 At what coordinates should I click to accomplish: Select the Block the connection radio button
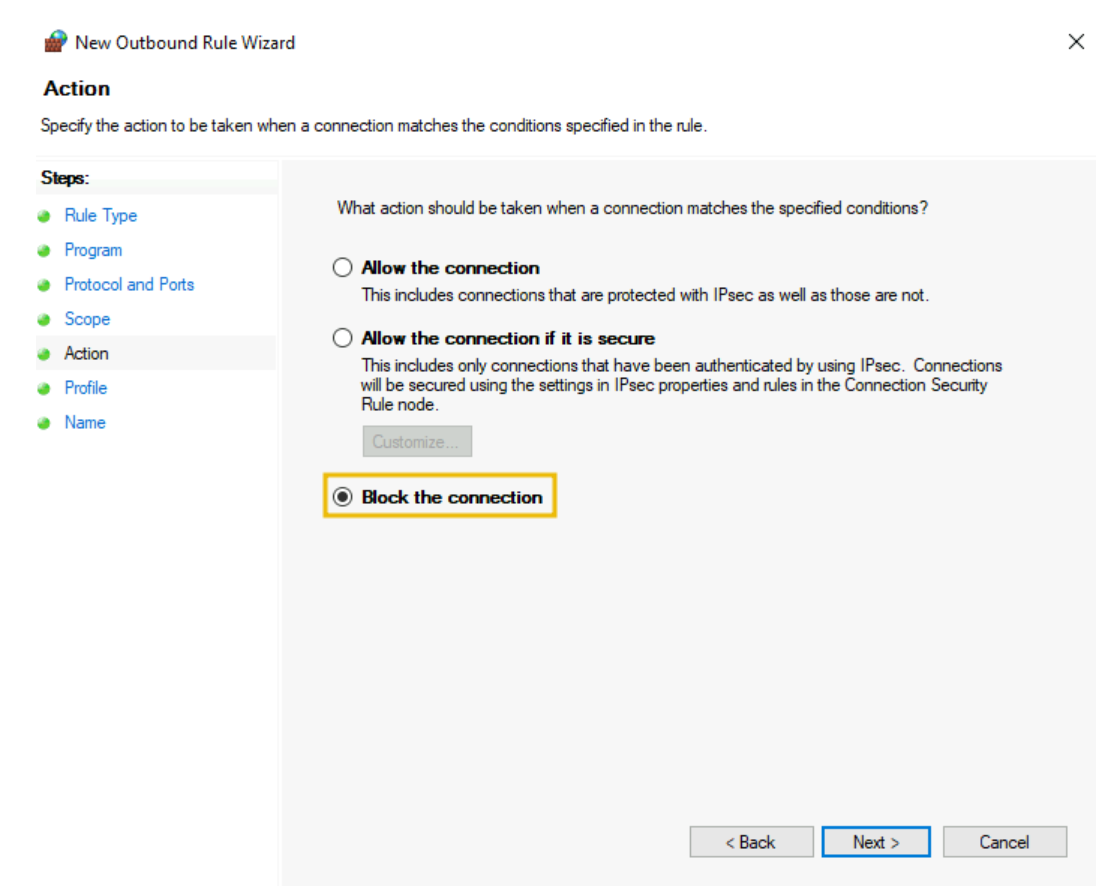coord(343,497)
